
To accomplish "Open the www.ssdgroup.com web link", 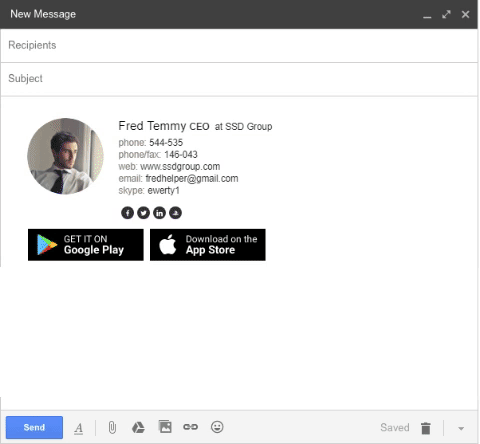I will [x=180, y=166].
